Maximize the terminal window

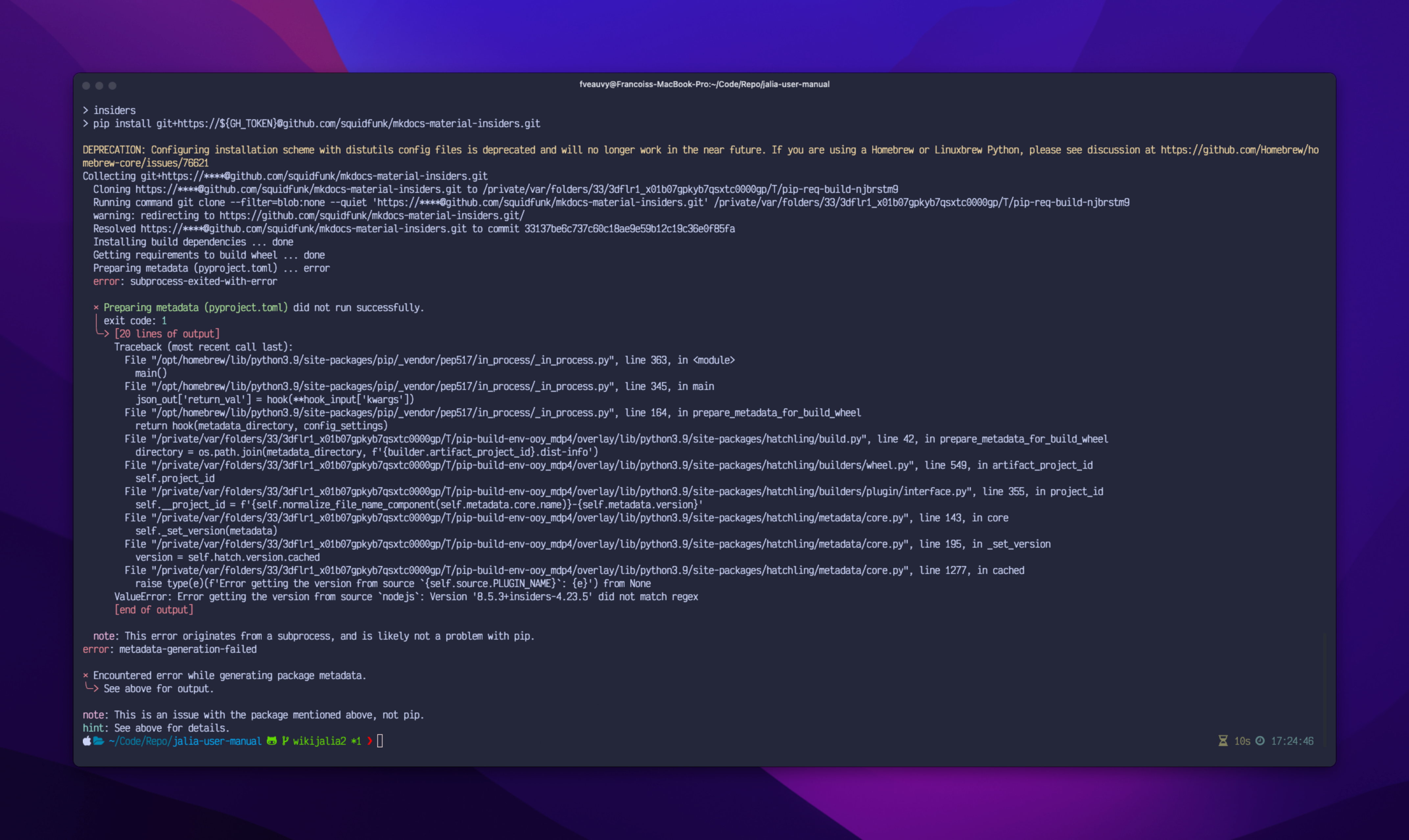coord(112,85)
